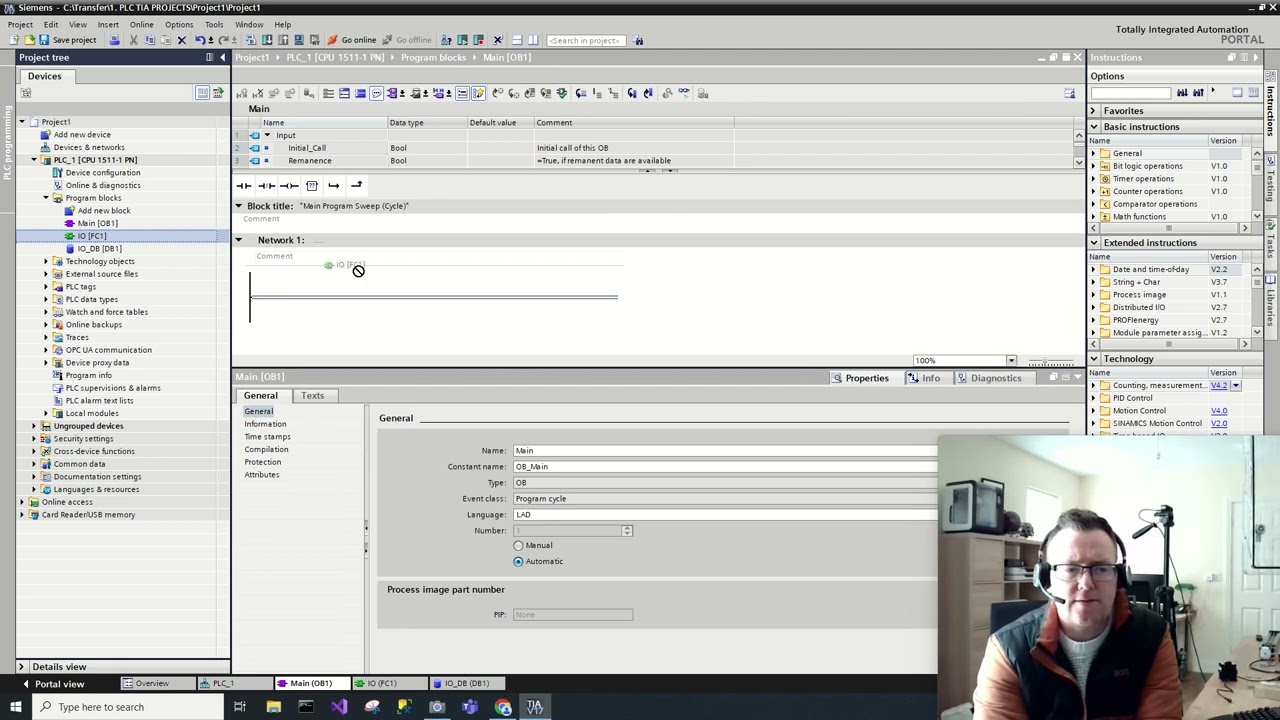This screenshot has width=1280, height=720.
Task: Open the Project menu
Action: (20, 24)
